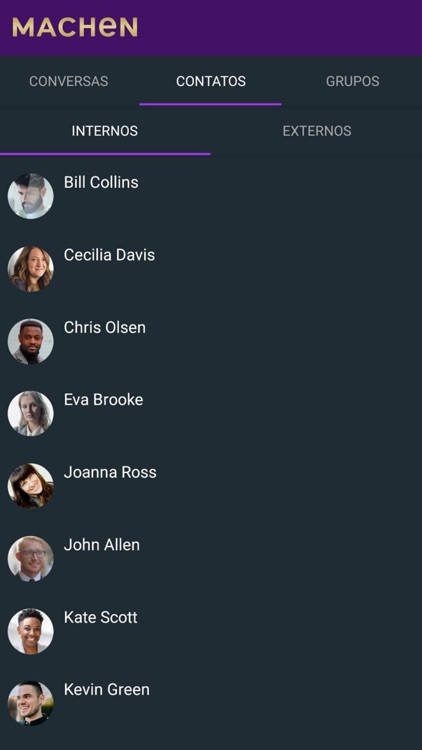Select Kate Scott's avatar
Viewport: 422px width, 750px height.
pyautogui.click(x=31, y=631)
